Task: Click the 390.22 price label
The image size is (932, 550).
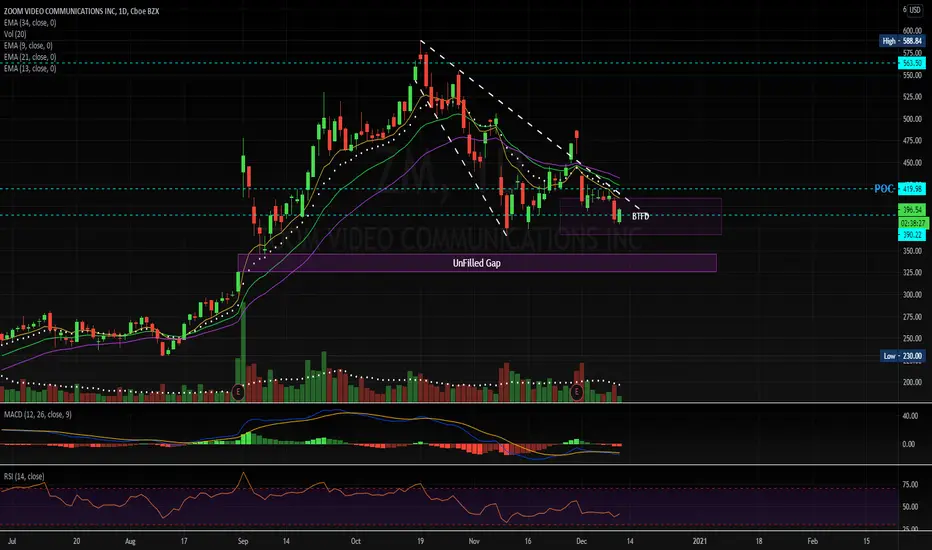Action: [x=911, y=235]
